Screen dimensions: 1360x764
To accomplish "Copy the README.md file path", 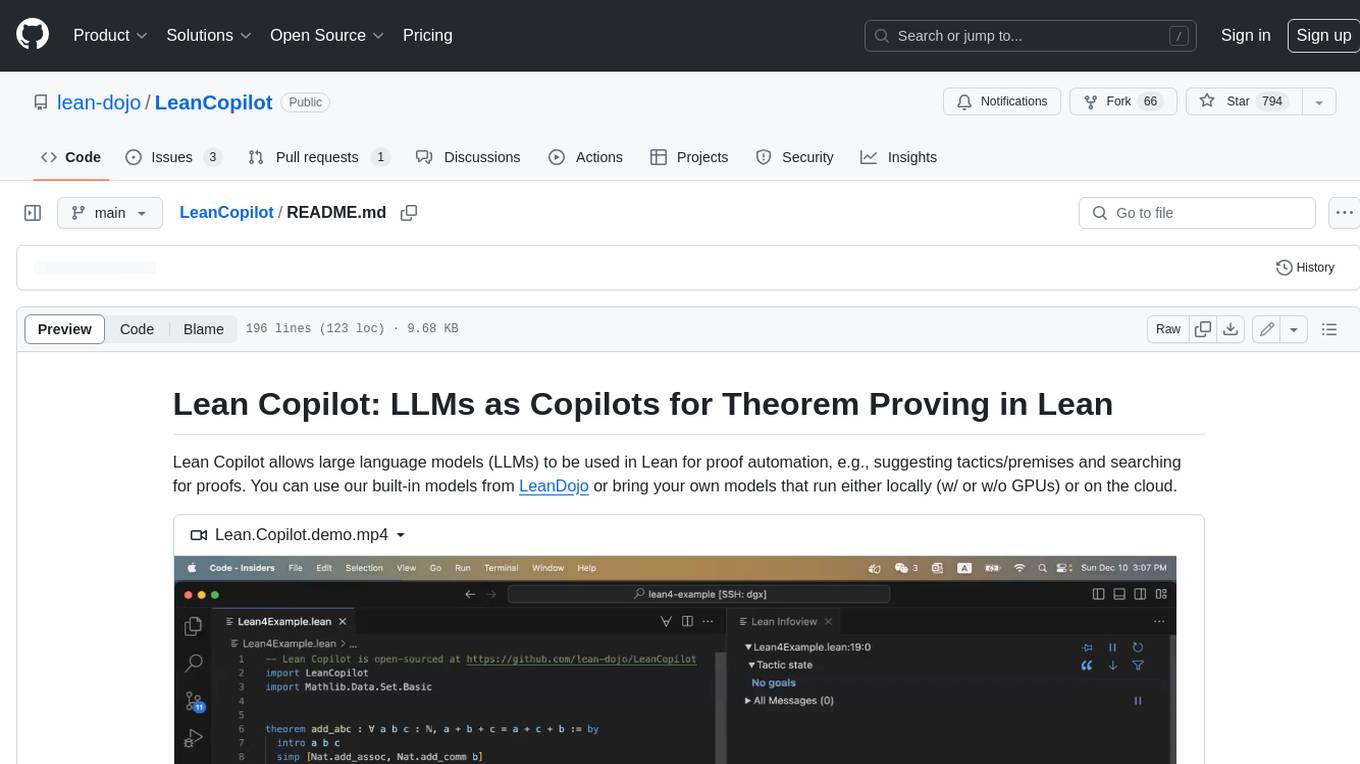I will pyautogui.click(x=408, y=213).
